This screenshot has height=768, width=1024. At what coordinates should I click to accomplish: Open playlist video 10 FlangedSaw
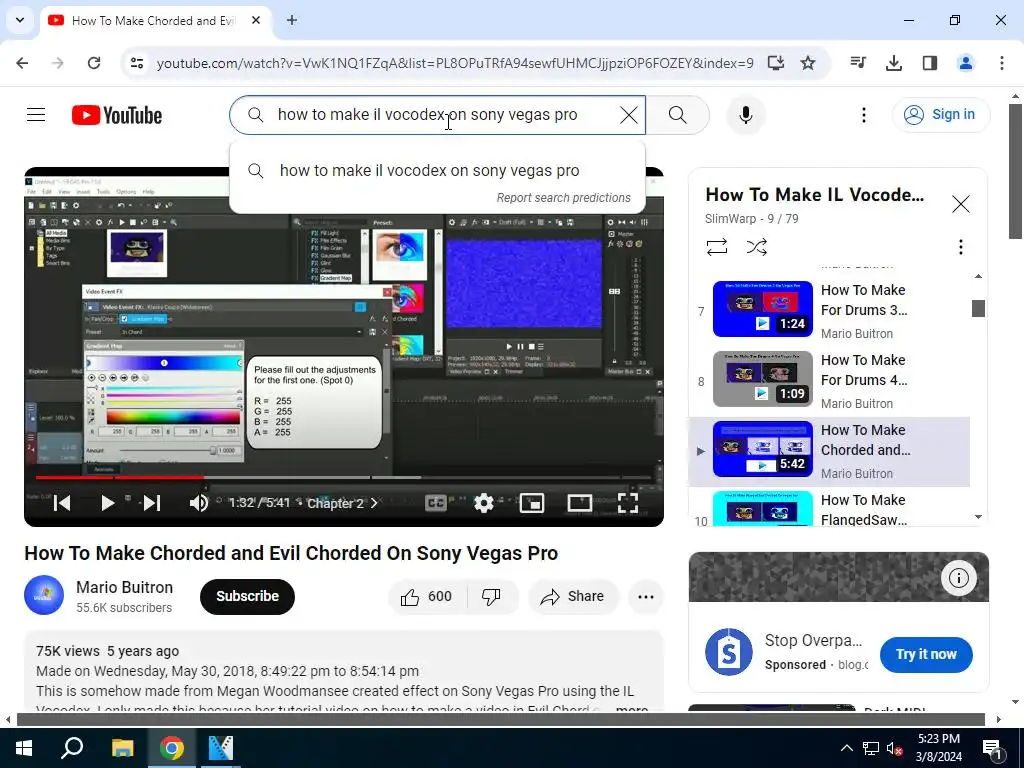pyautogui.click(x=829, y=509)
